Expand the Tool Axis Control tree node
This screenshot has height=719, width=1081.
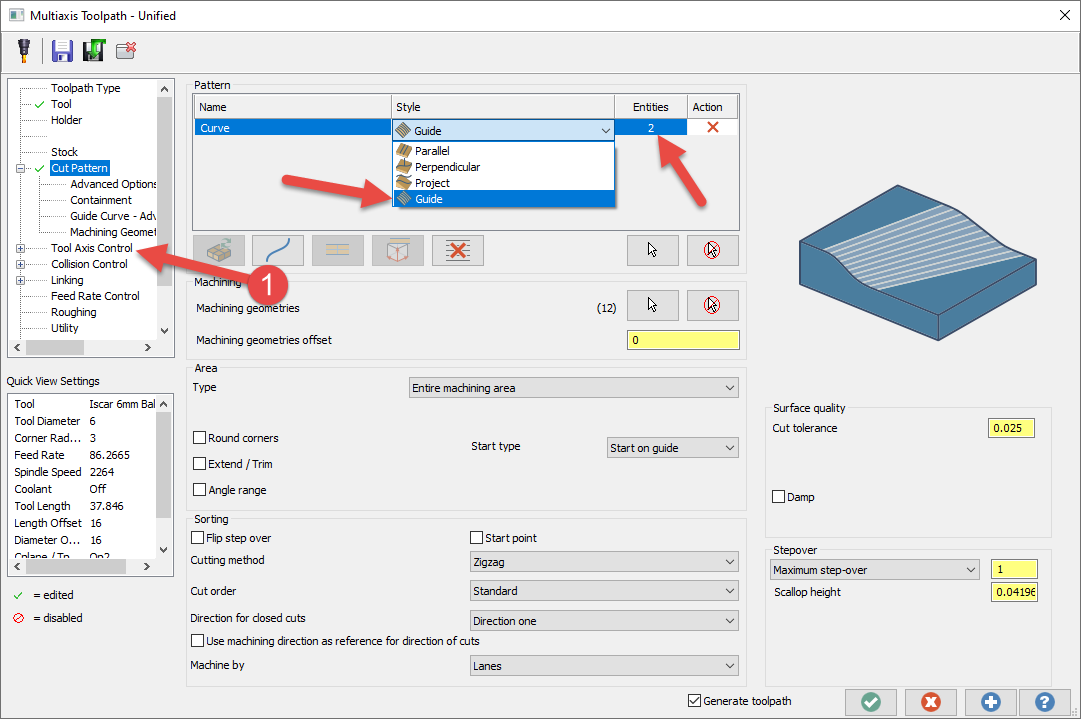21,248
